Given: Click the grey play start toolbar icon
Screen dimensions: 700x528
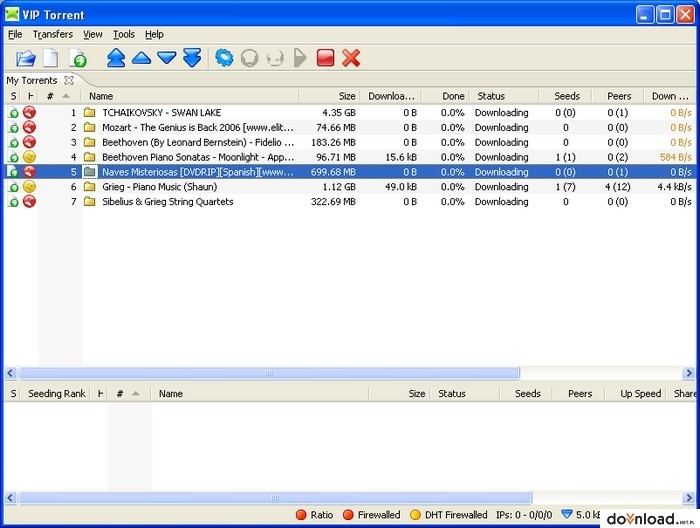Looking at the screenshot, I should 300,58.
